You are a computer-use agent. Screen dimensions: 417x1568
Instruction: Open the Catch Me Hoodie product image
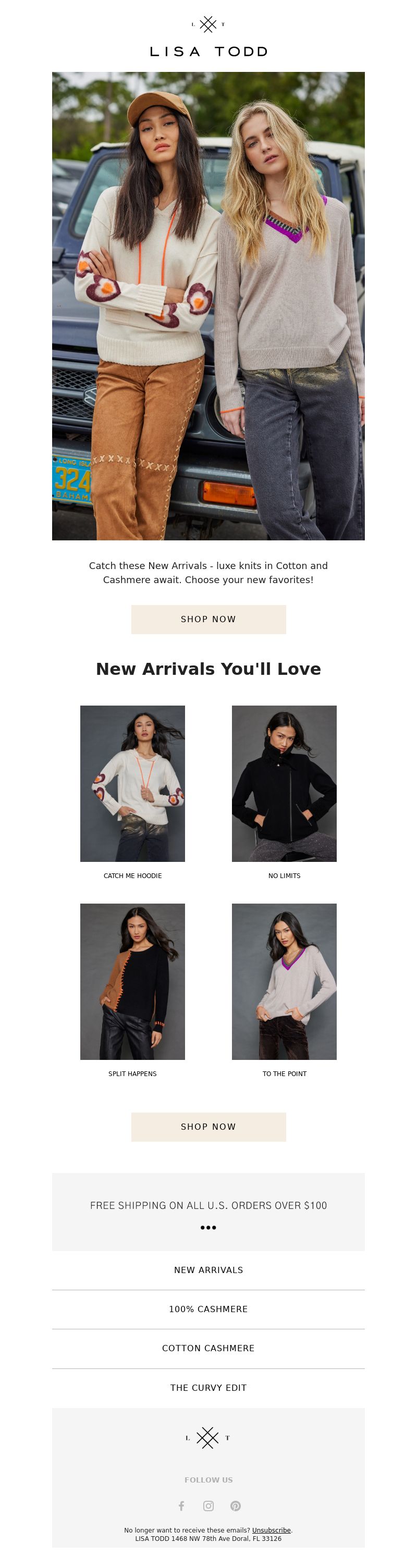tap(133, 783)
